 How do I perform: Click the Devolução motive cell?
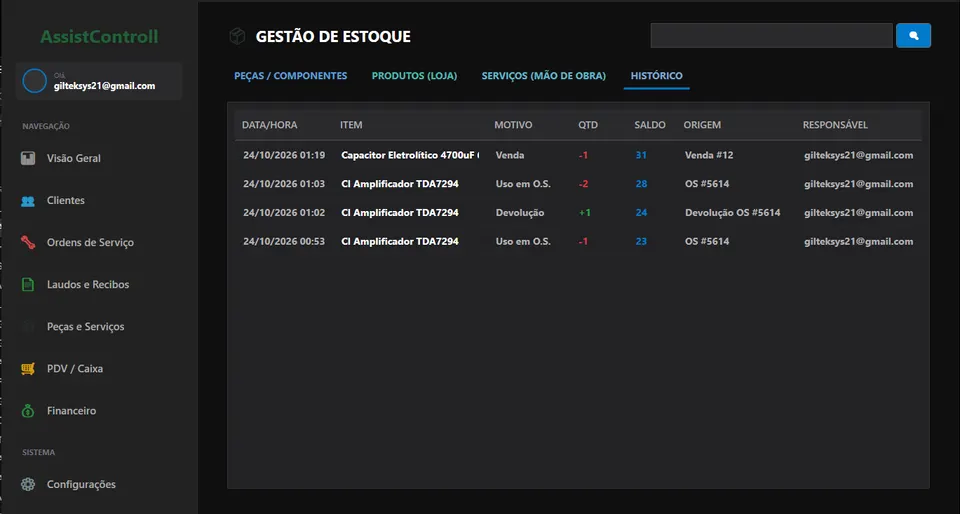(520, 213)
